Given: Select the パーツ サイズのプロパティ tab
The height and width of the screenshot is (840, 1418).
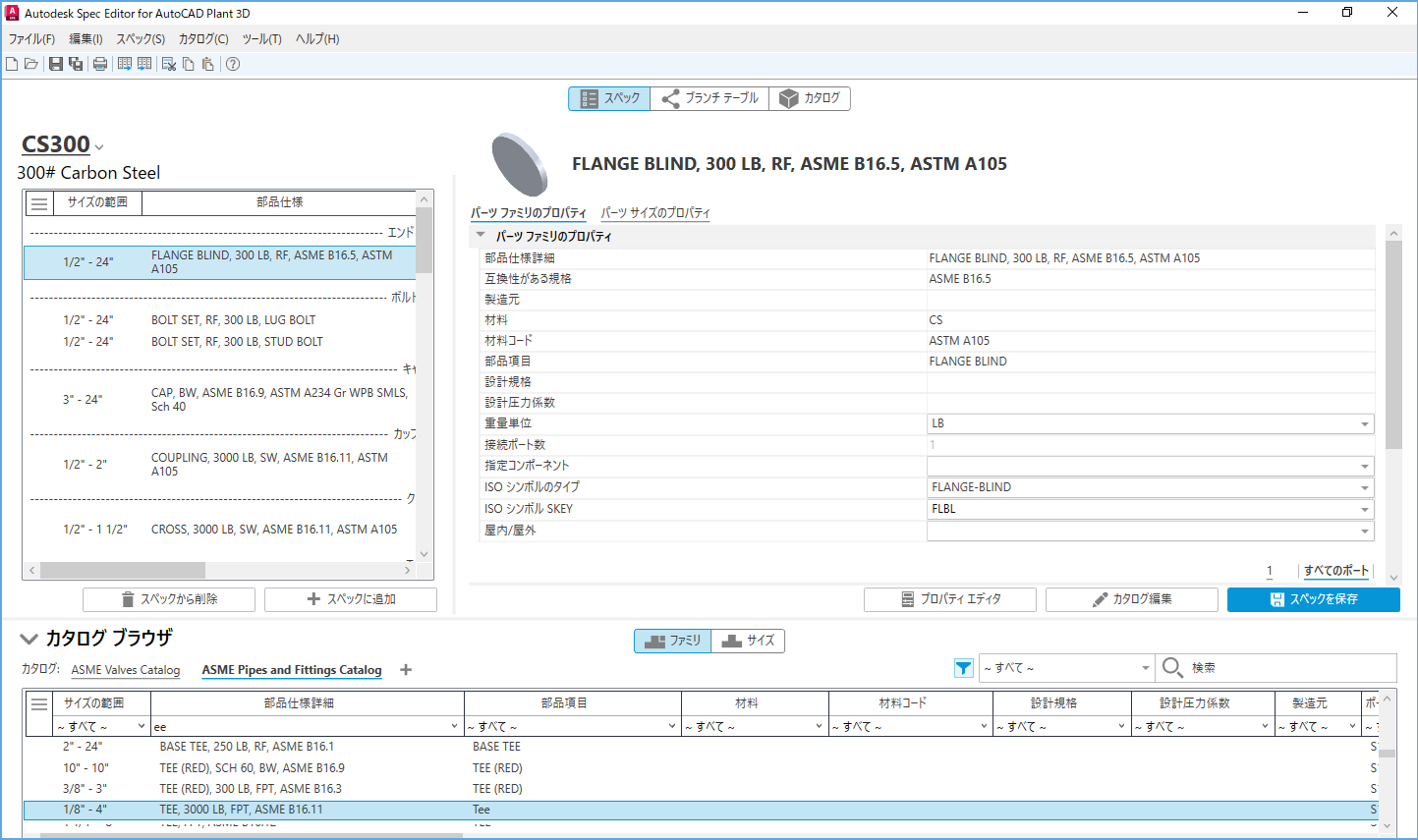Looking at the screenshot, I should [655, 213].
